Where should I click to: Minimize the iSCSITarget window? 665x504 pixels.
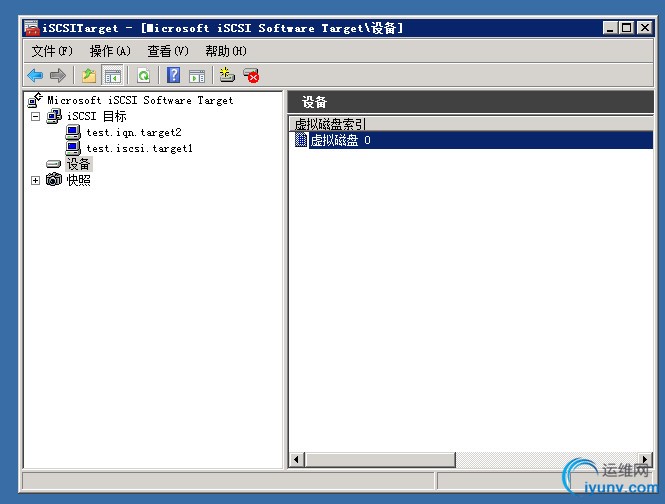610,28
